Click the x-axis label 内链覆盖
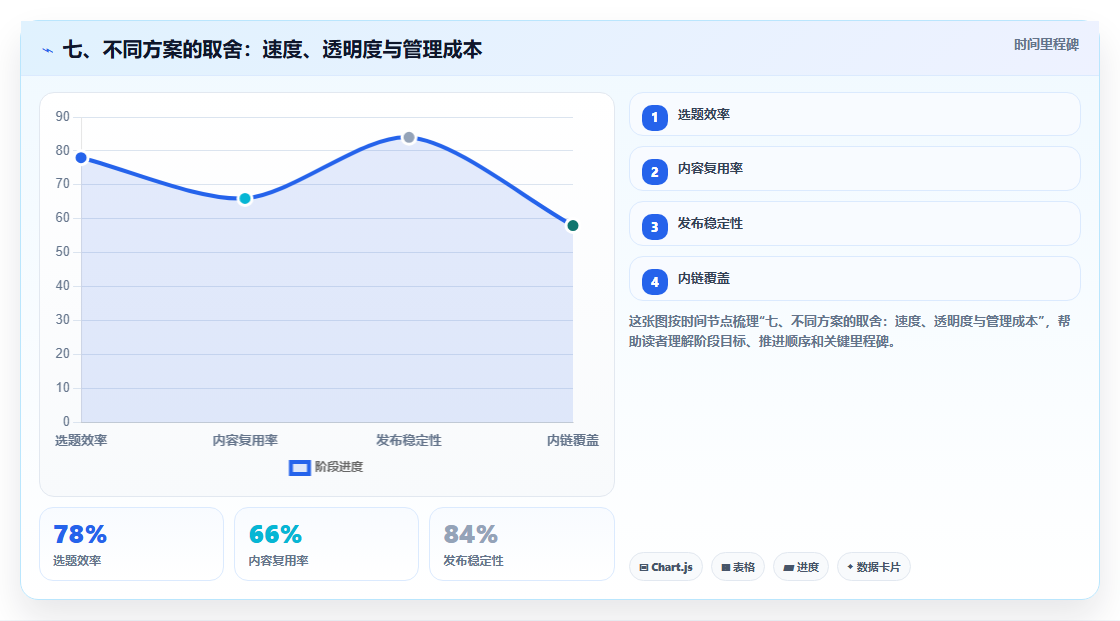 573,440
